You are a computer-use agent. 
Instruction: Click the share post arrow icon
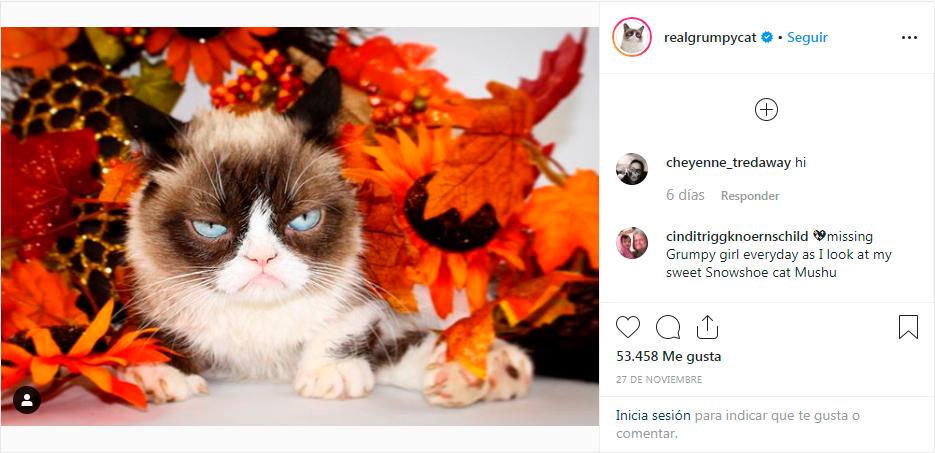coord(707,327)
